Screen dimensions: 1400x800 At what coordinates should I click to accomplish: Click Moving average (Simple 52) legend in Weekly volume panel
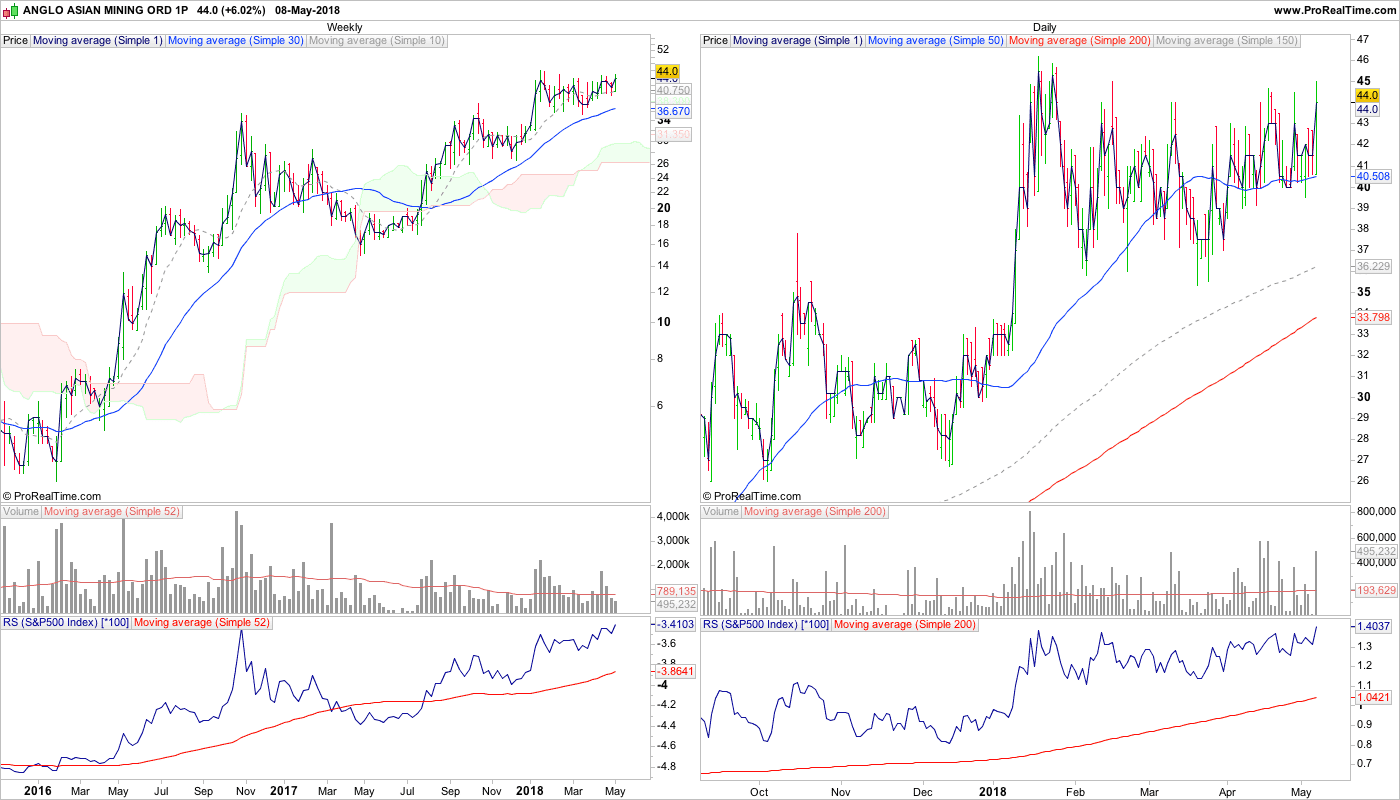click(112, 512)
